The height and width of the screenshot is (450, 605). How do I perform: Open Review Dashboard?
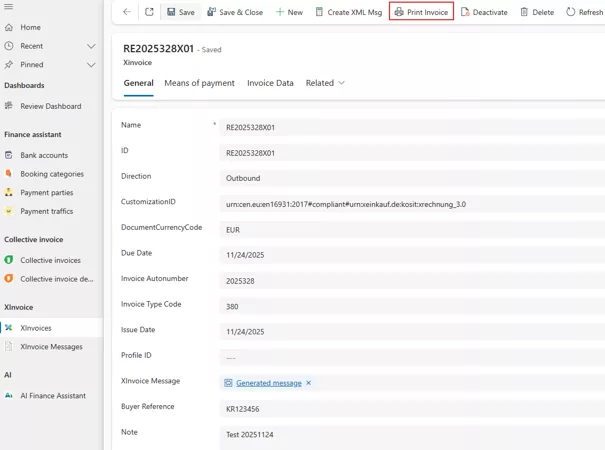click(x=51, y=106)
